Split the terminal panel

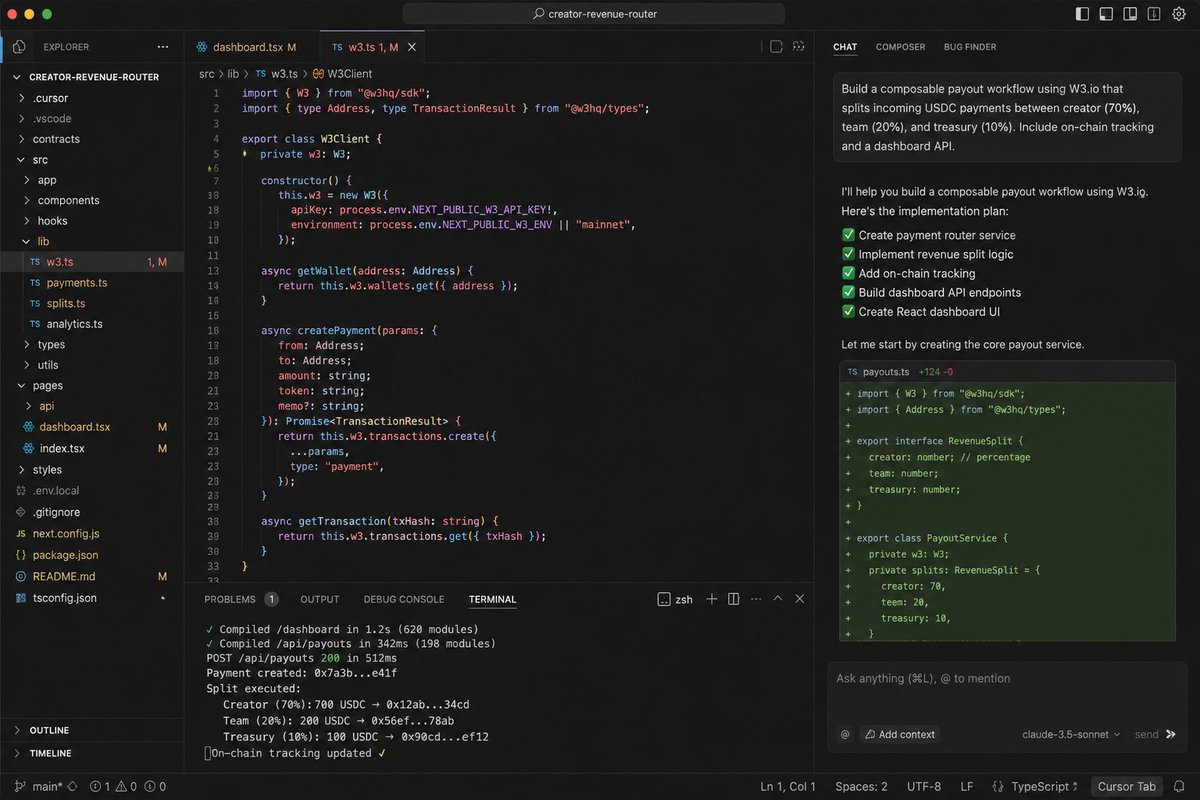click(734, 599)
